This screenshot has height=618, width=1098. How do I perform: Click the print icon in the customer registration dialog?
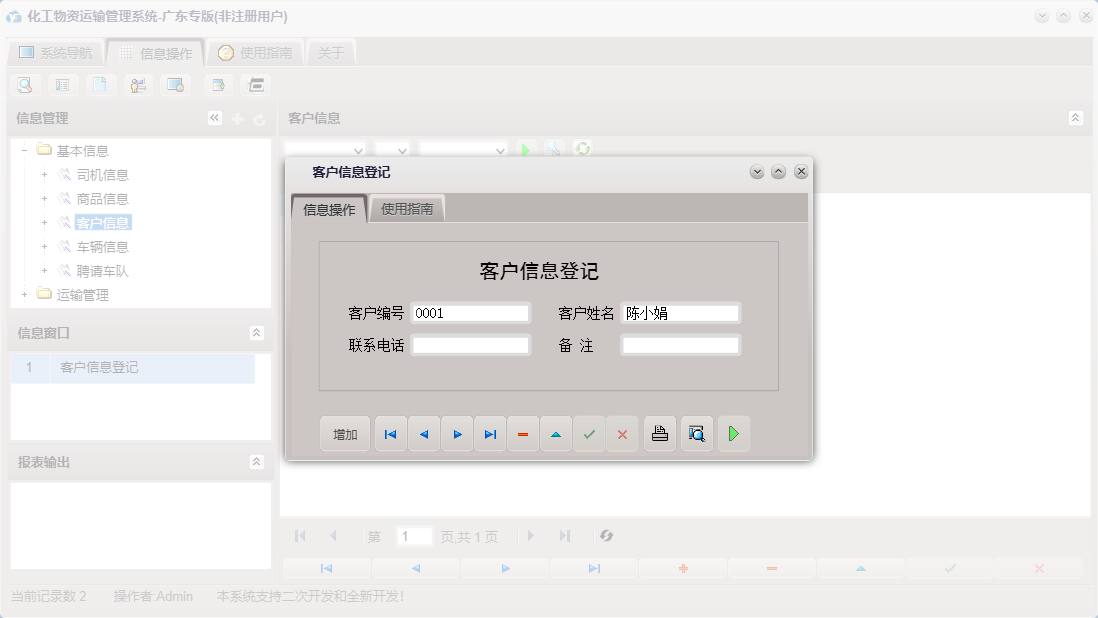tap(659, 433)
